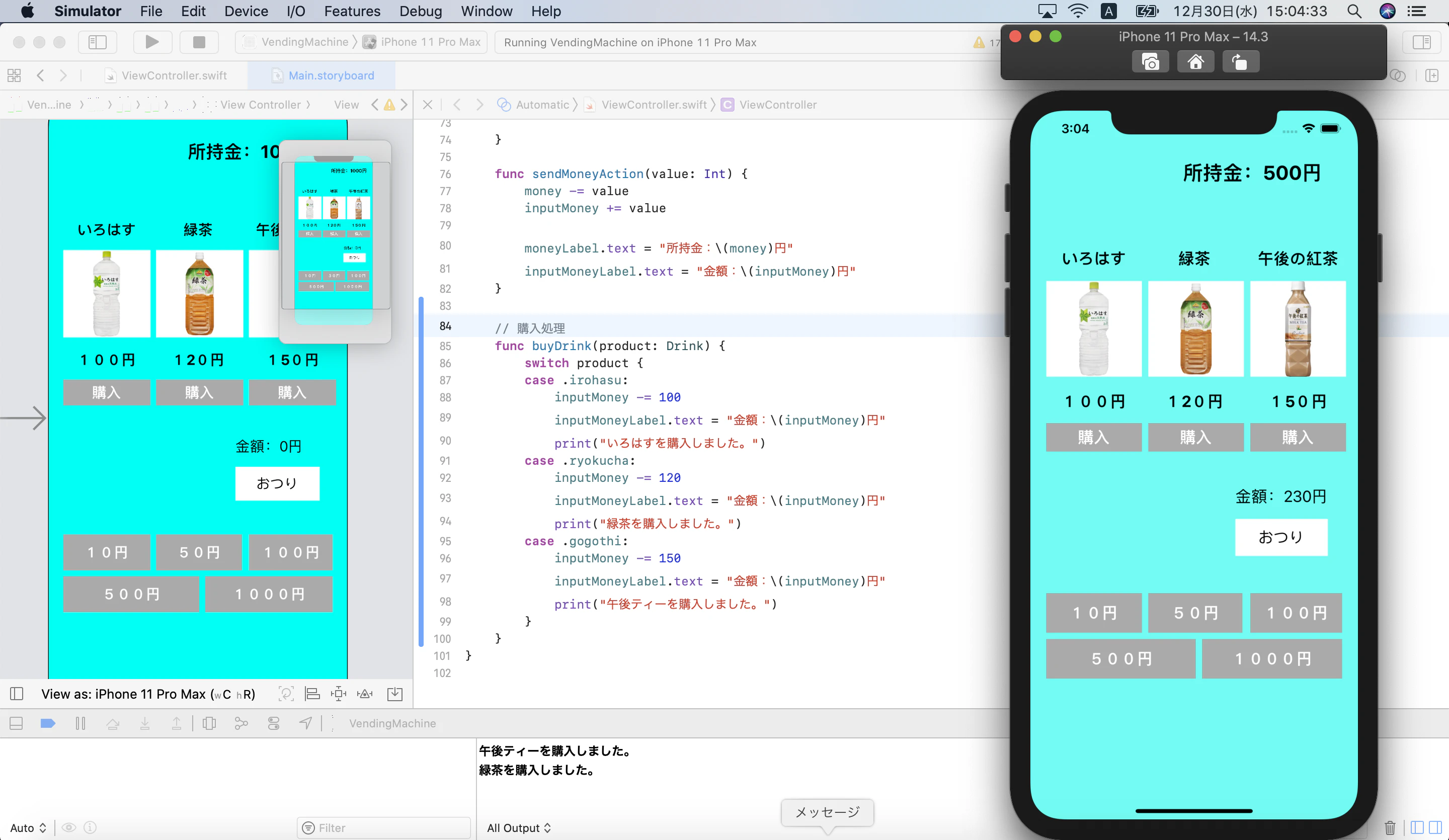
Task: Toggle the Xcode inspectors panel icon
Action: coord(1421,42)
